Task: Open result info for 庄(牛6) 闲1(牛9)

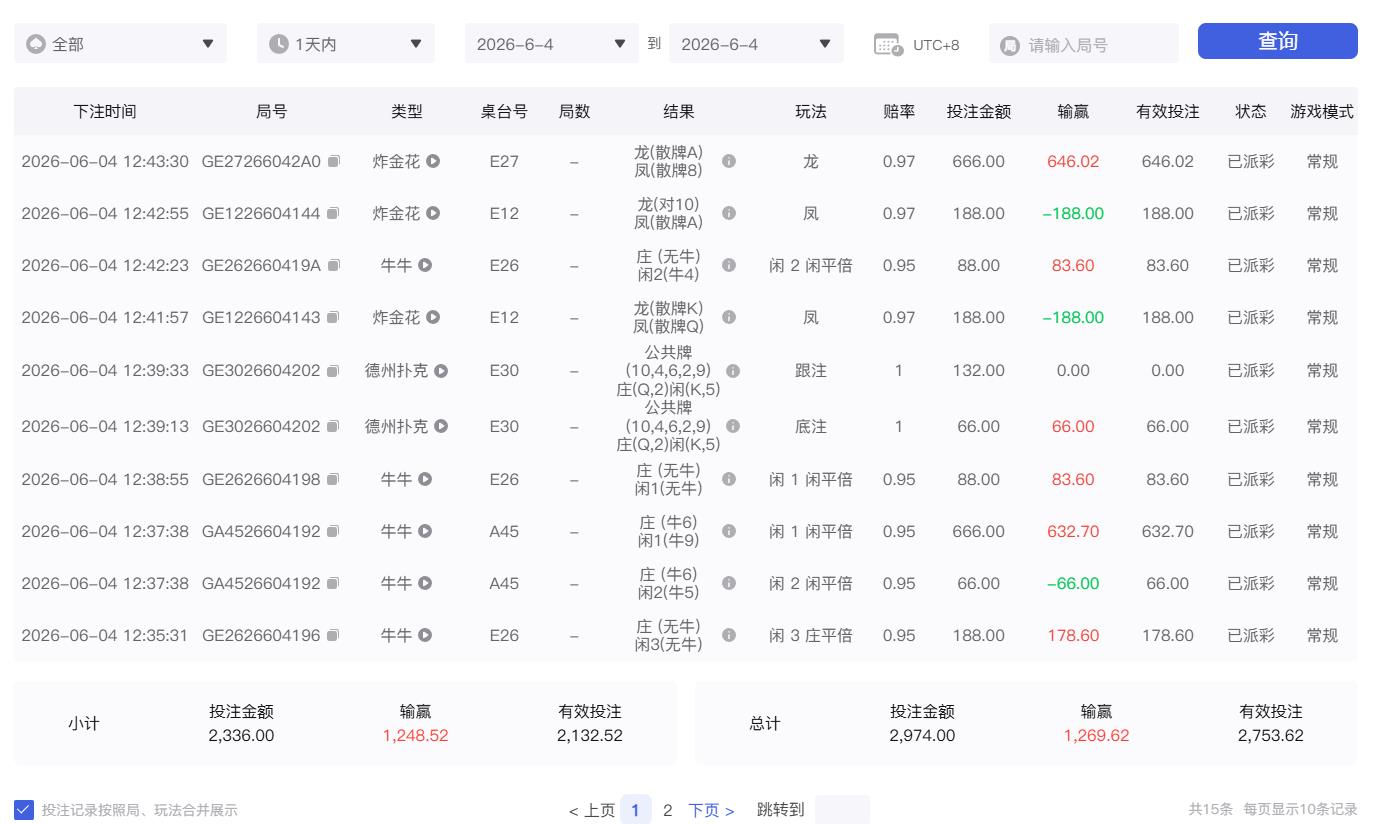Action: tap(729, 531)
